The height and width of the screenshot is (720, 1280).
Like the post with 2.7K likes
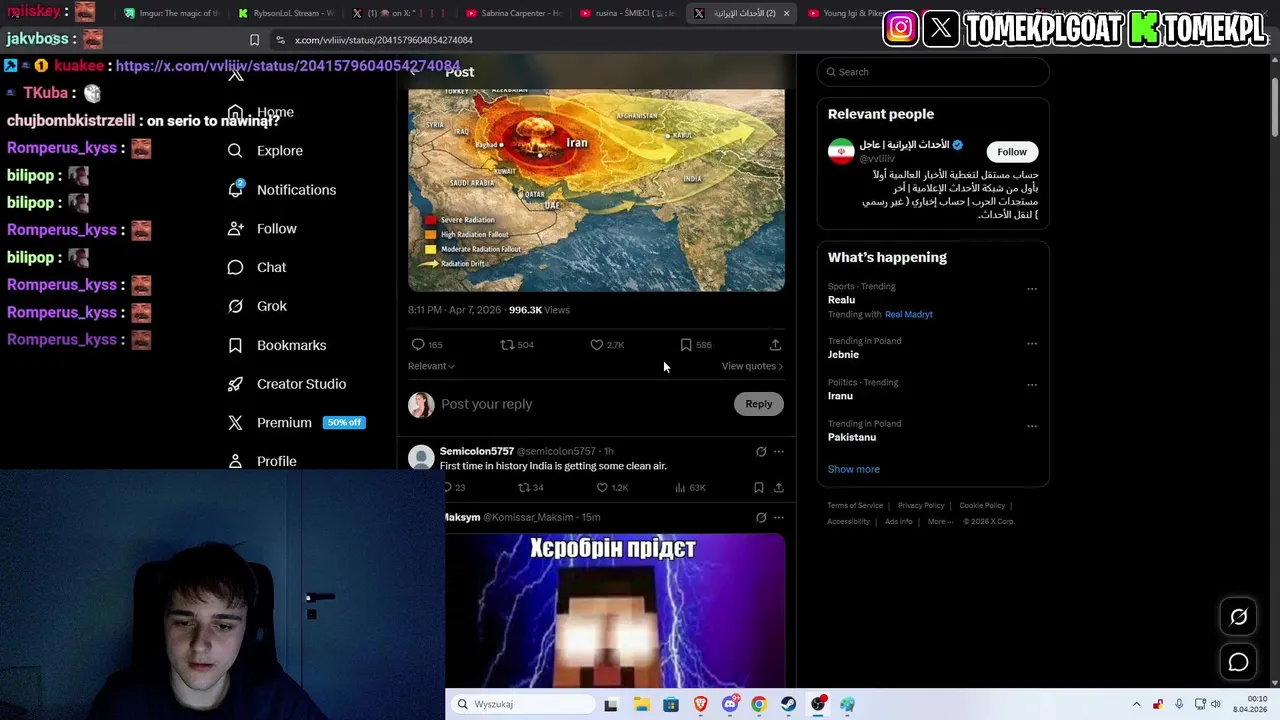[x=597, y=345]
